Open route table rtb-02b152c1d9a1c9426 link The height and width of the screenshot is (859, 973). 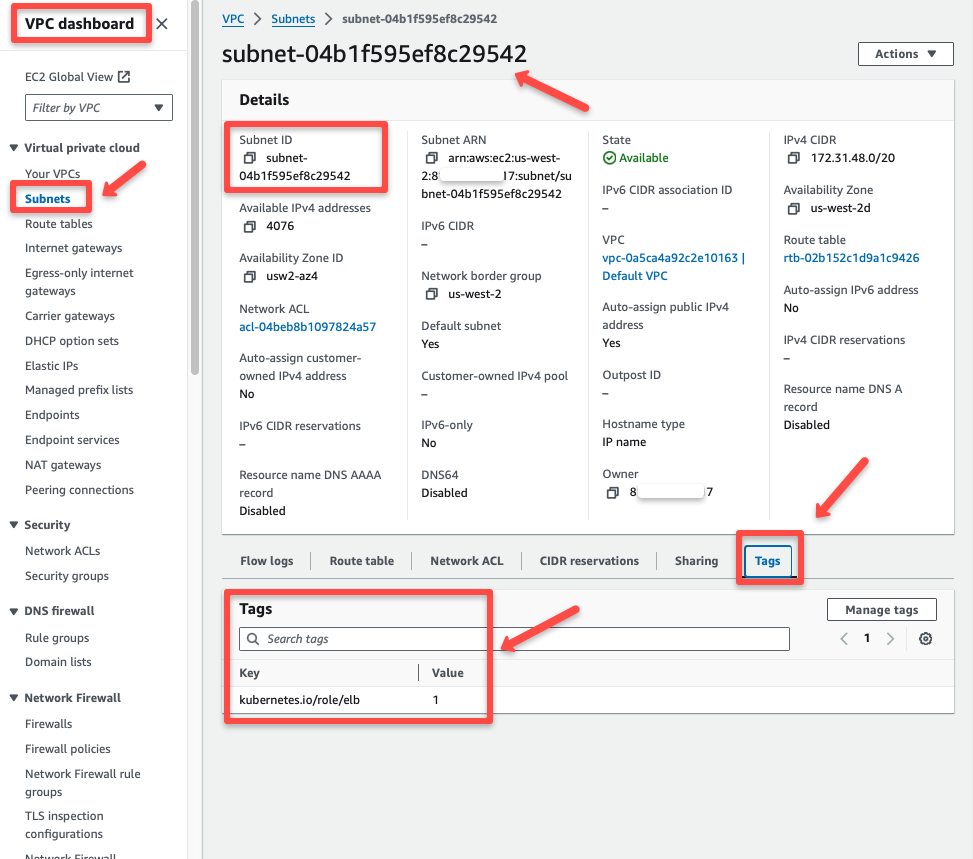click(x=854, y=257)
